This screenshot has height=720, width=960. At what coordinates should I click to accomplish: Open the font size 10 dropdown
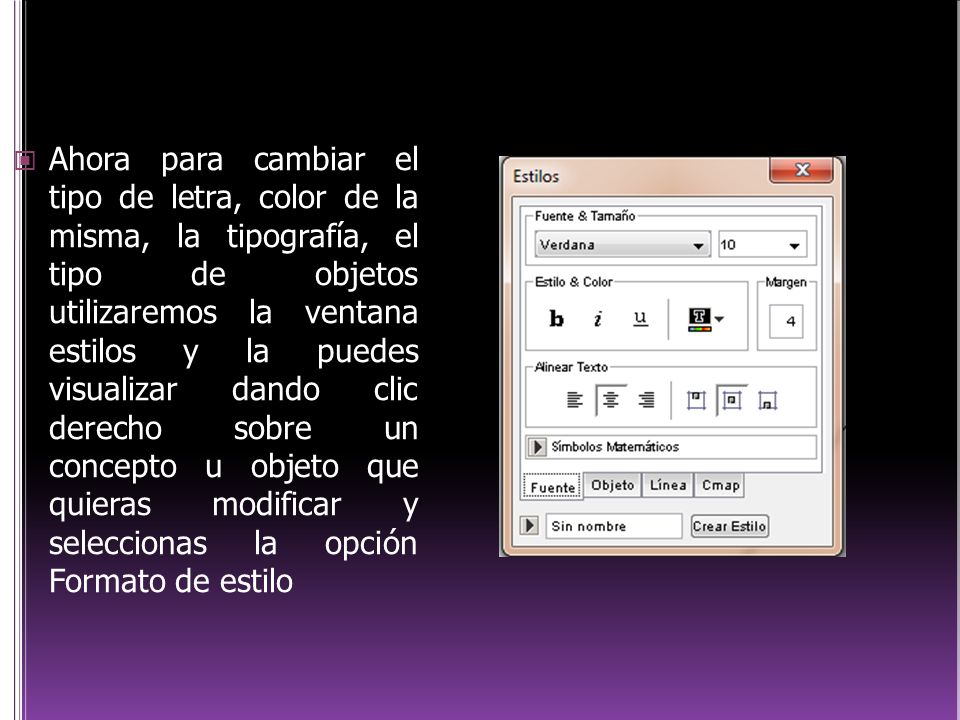coord(763,245)
